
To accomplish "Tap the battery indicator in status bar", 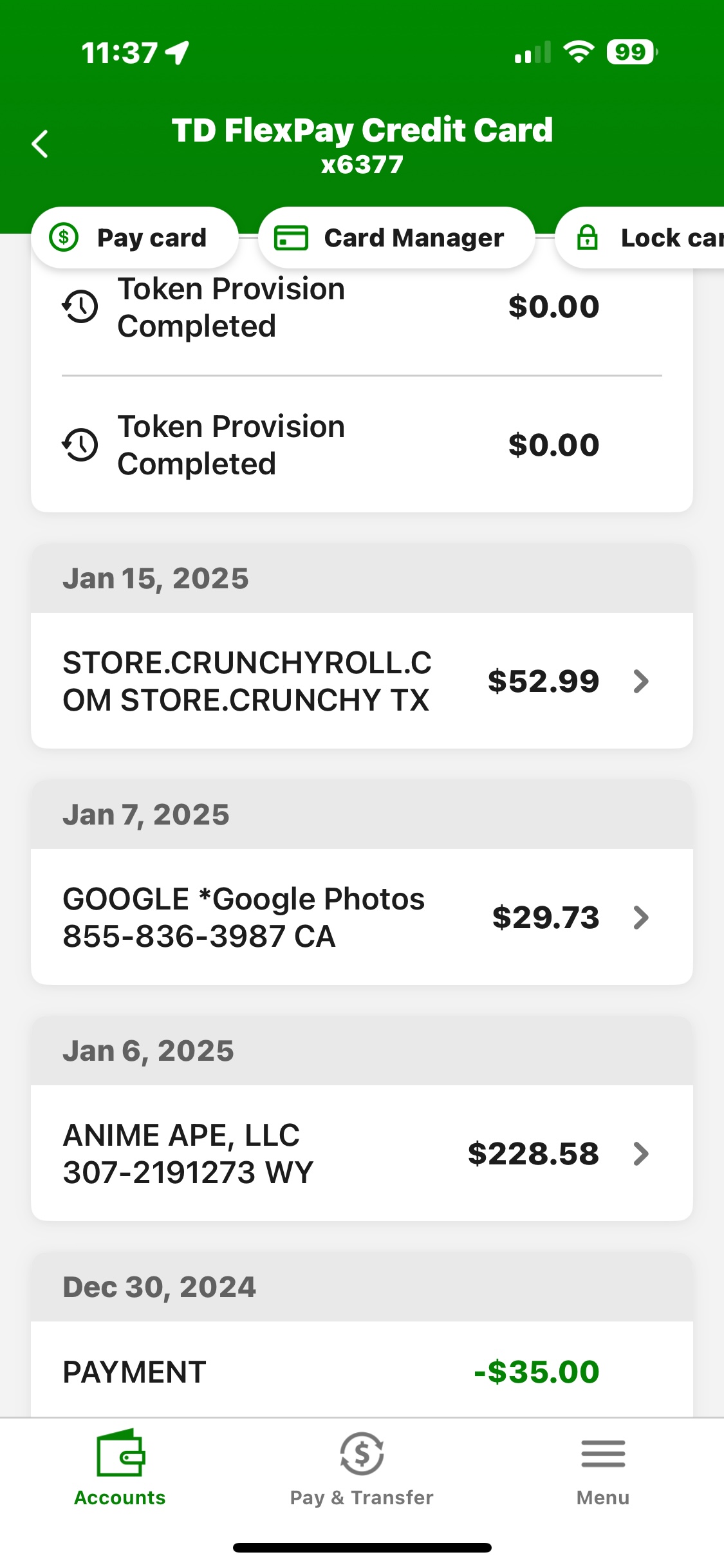I will [x=631, y=52].
